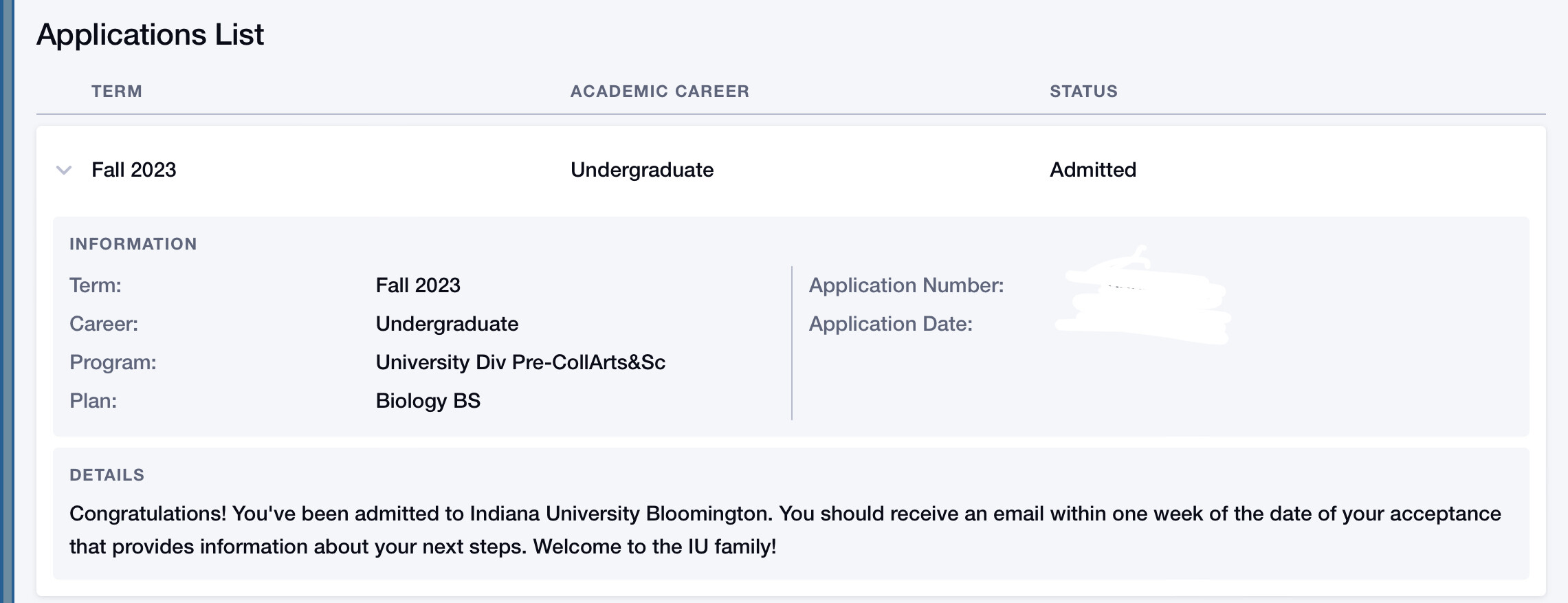Click the ACADEMIC CAREER column header
1568x603 pixels.
point(659,91)
